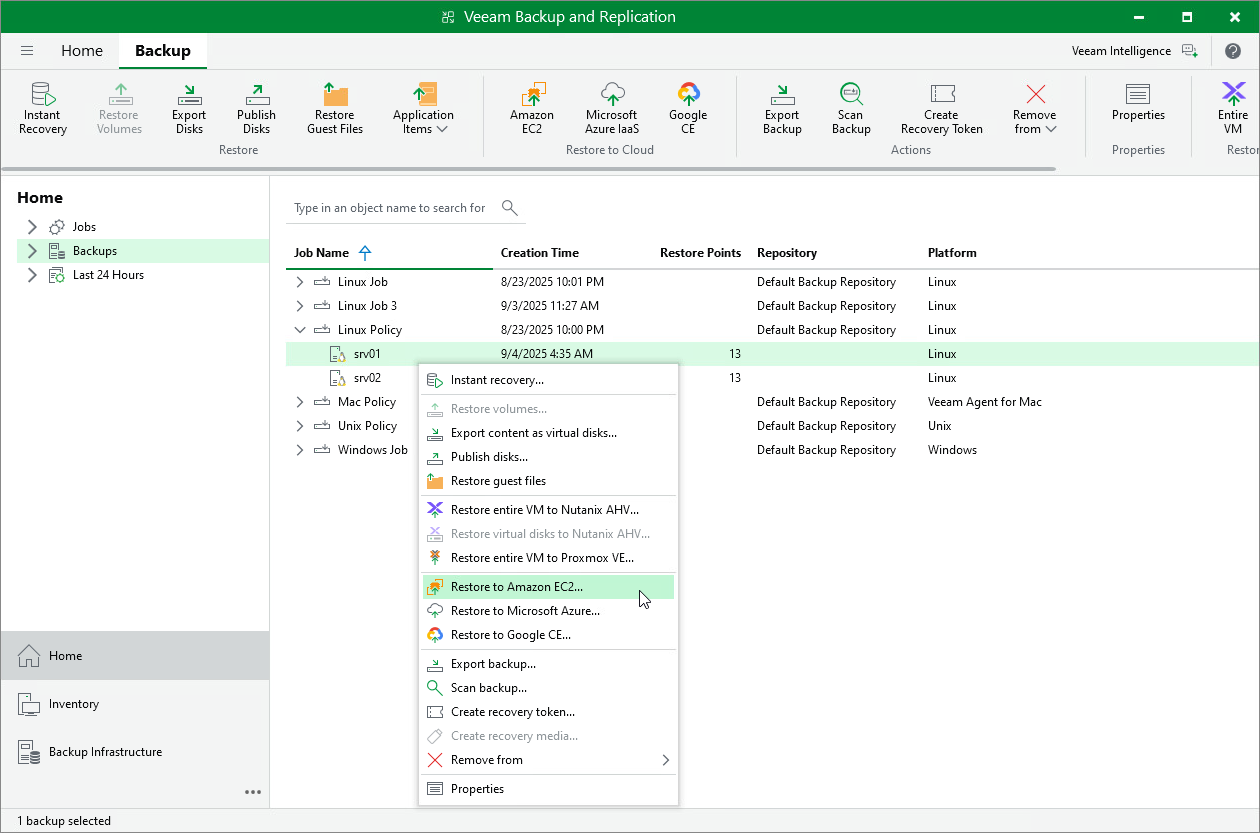Expand the Windows Job row

tap(299, 450)
